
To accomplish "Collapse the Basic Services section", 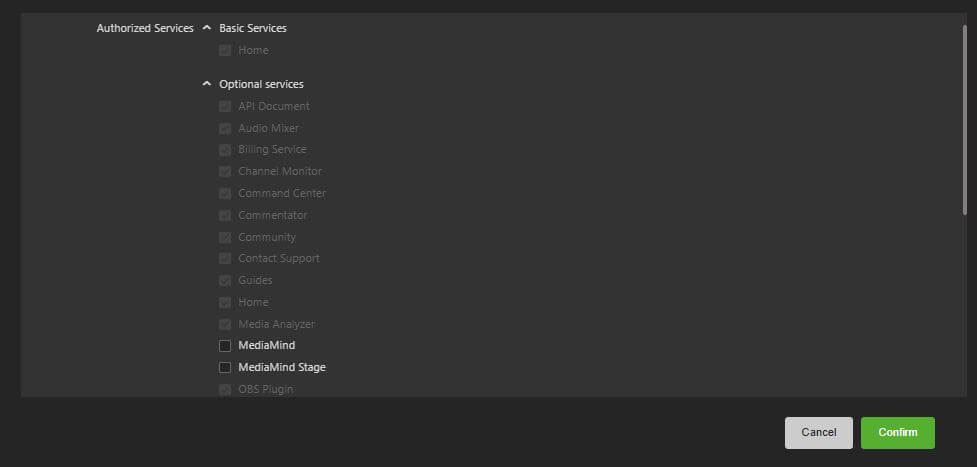I will (x=207, y=28).
